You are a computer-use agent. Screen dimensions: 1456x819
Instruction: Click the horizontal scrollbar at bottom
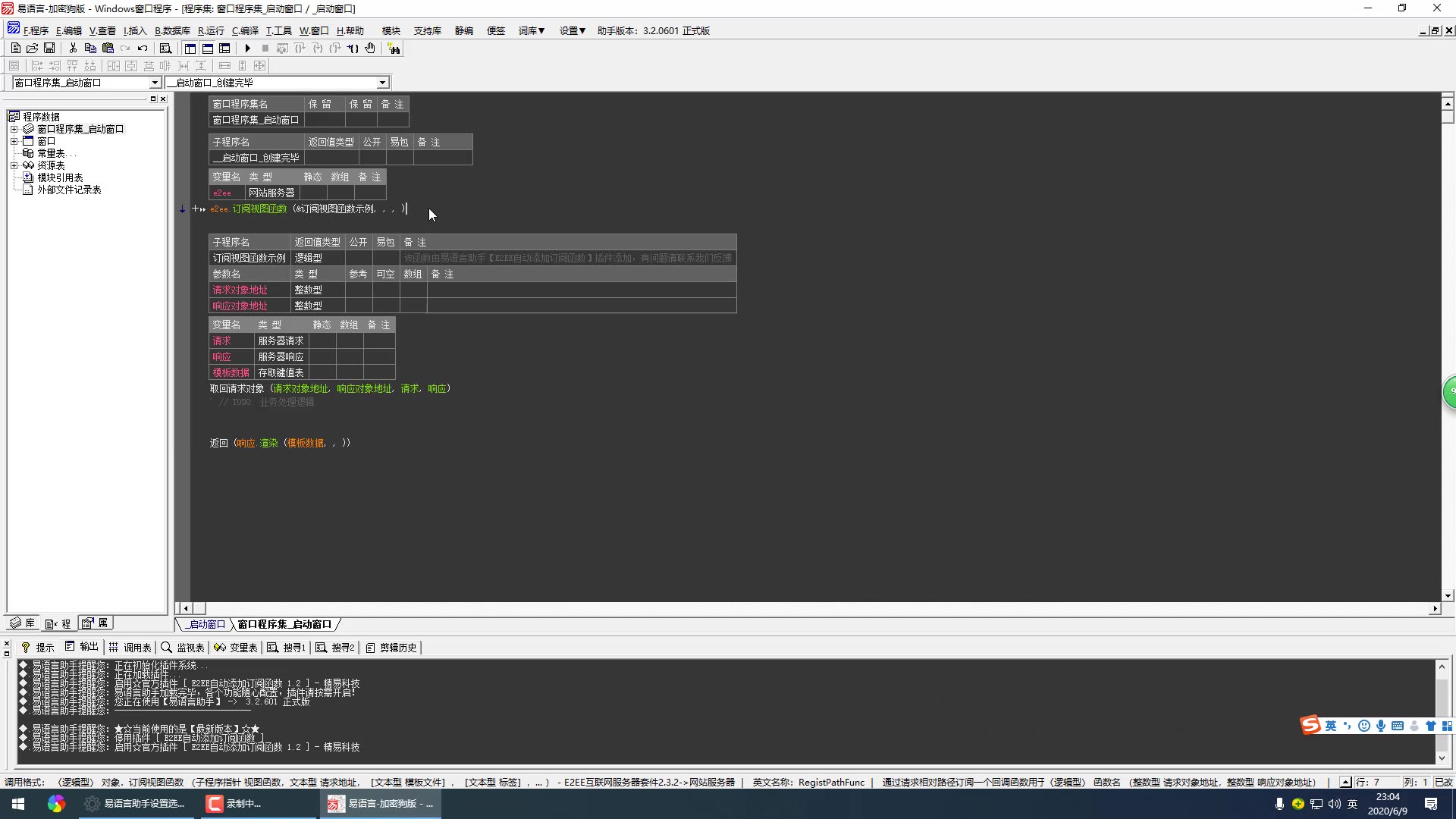pos(807,607)
